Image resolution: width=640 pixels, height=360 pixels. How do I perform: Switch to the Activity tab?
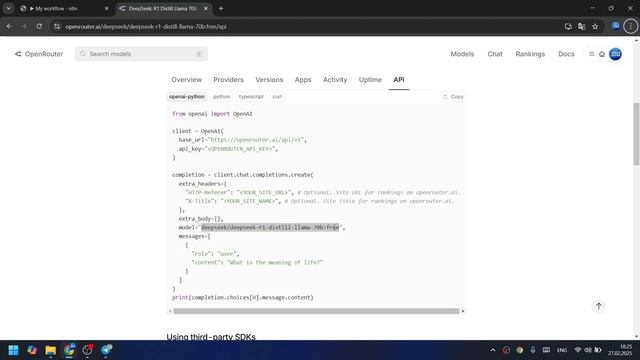(335, 80)
